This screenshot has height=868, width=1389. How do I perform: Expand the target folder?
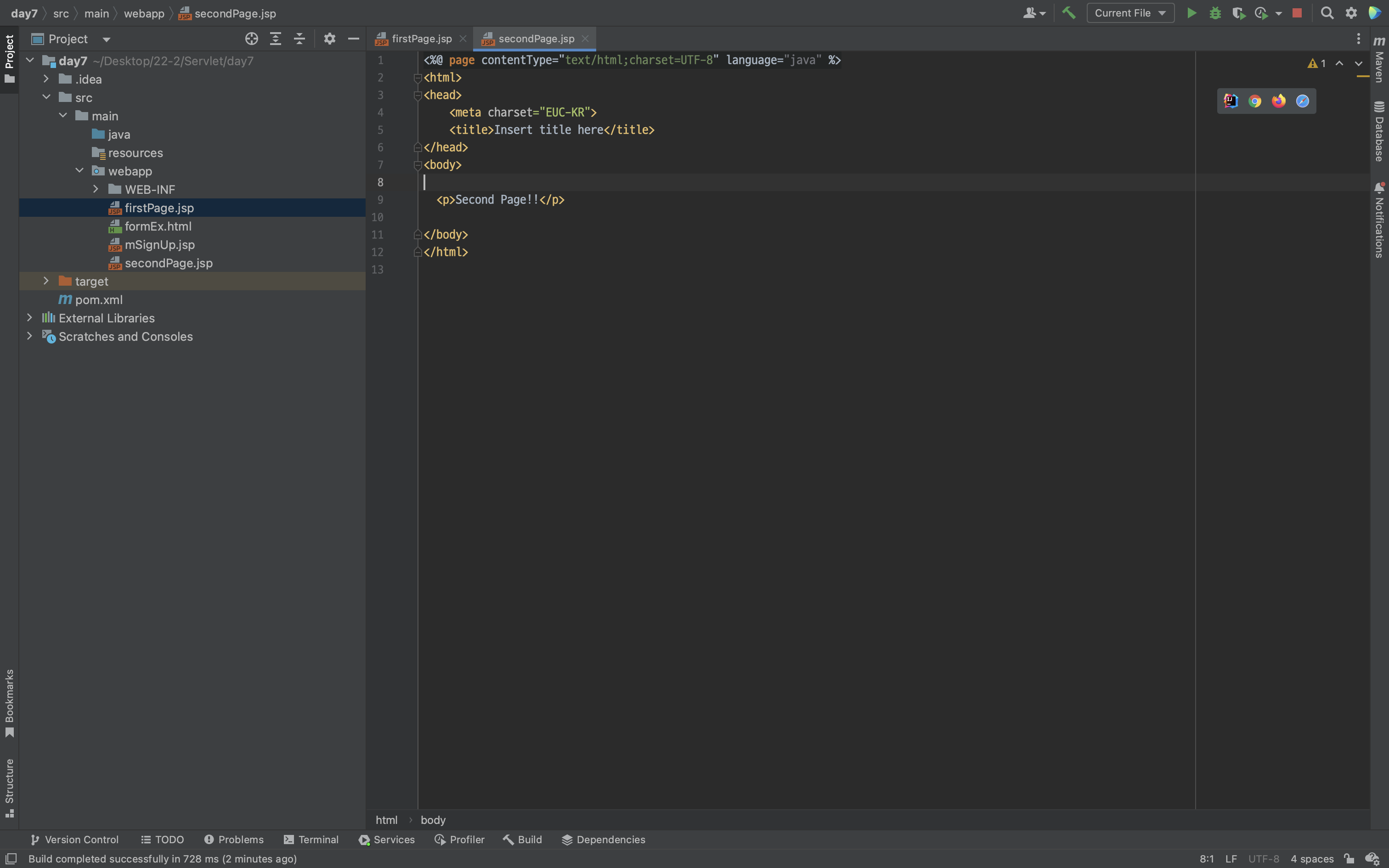pyautogui.click(x=46, y=281)
